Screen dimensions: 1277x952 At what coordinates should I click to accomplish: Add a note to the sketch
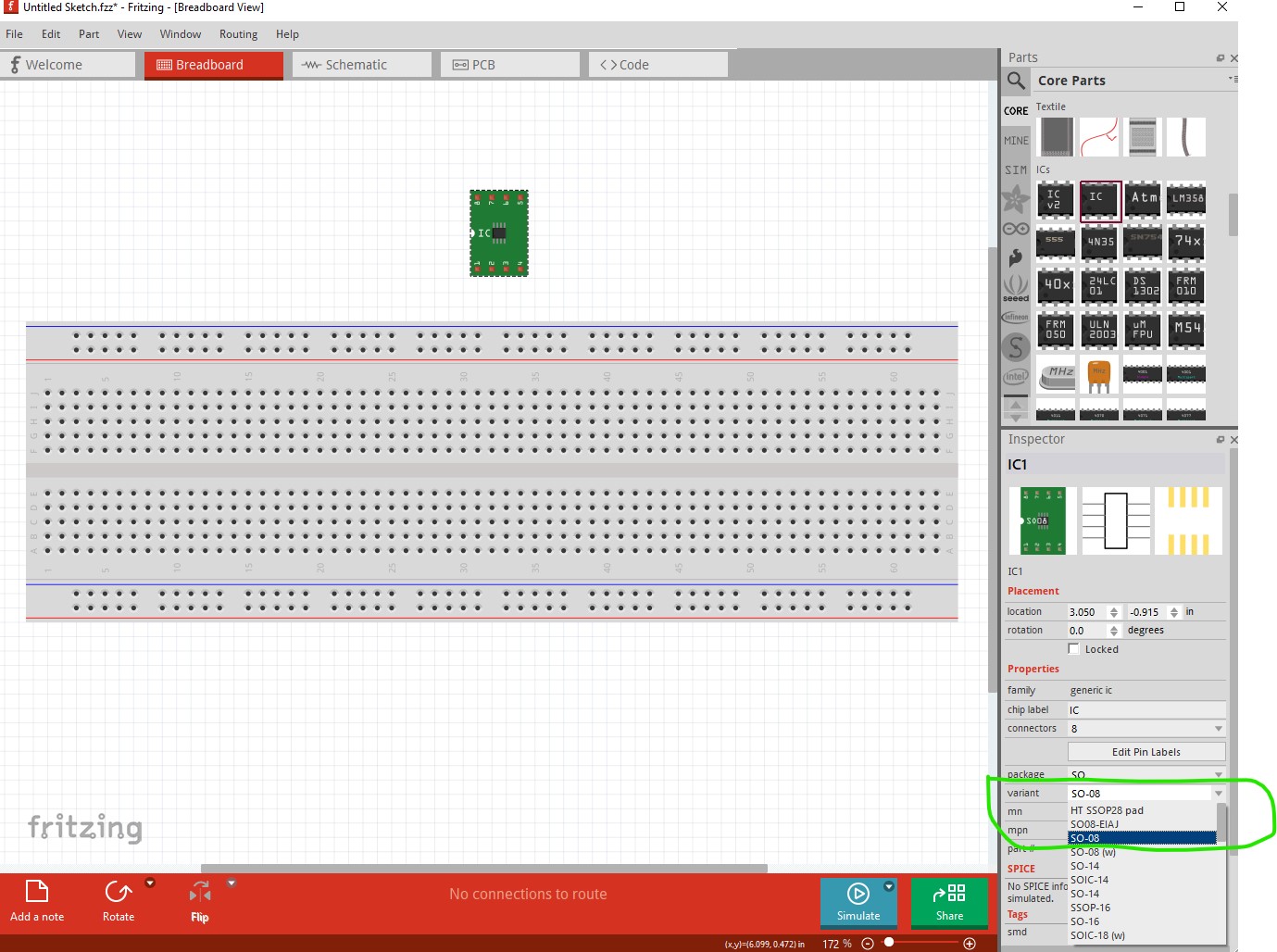(x=37, y=900)
